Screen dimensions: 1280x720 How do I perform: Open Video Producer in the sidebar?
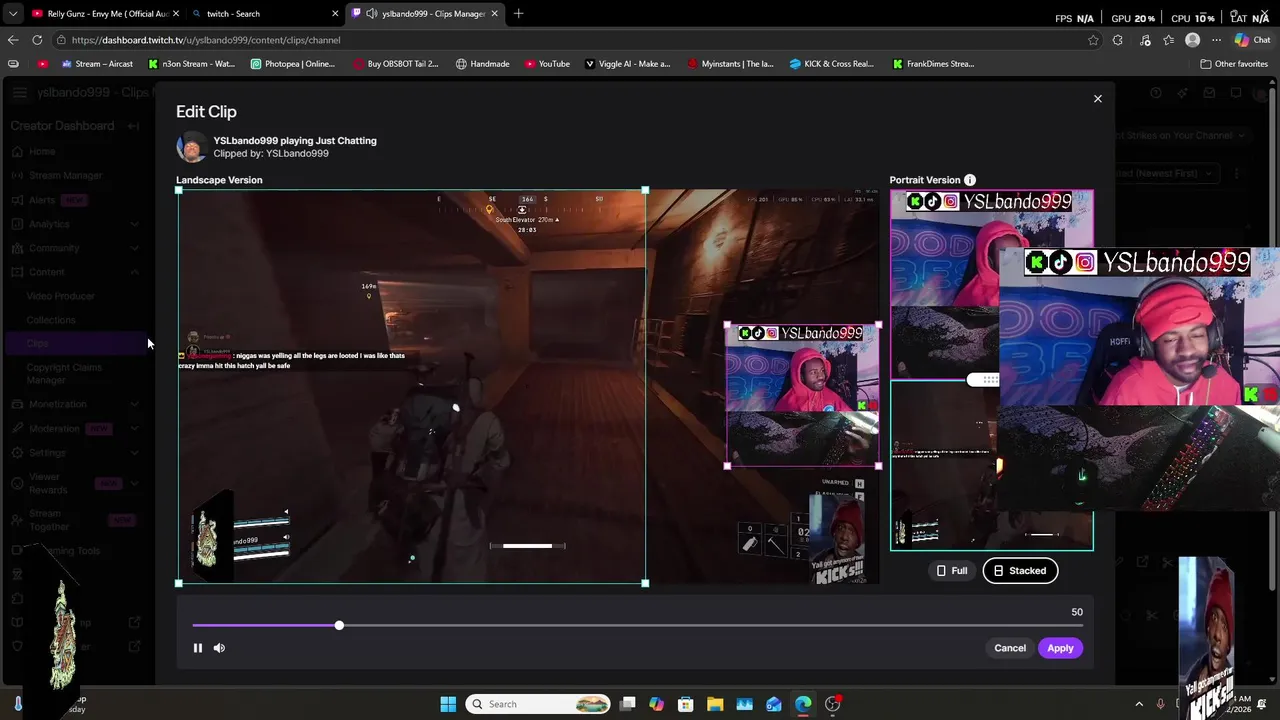pos(61,296)
